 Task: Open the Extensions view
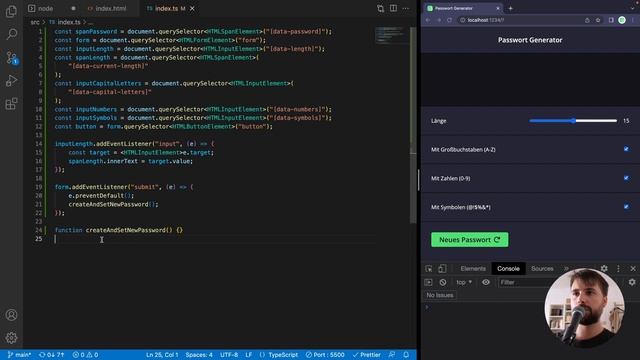[x=11, y=104]
